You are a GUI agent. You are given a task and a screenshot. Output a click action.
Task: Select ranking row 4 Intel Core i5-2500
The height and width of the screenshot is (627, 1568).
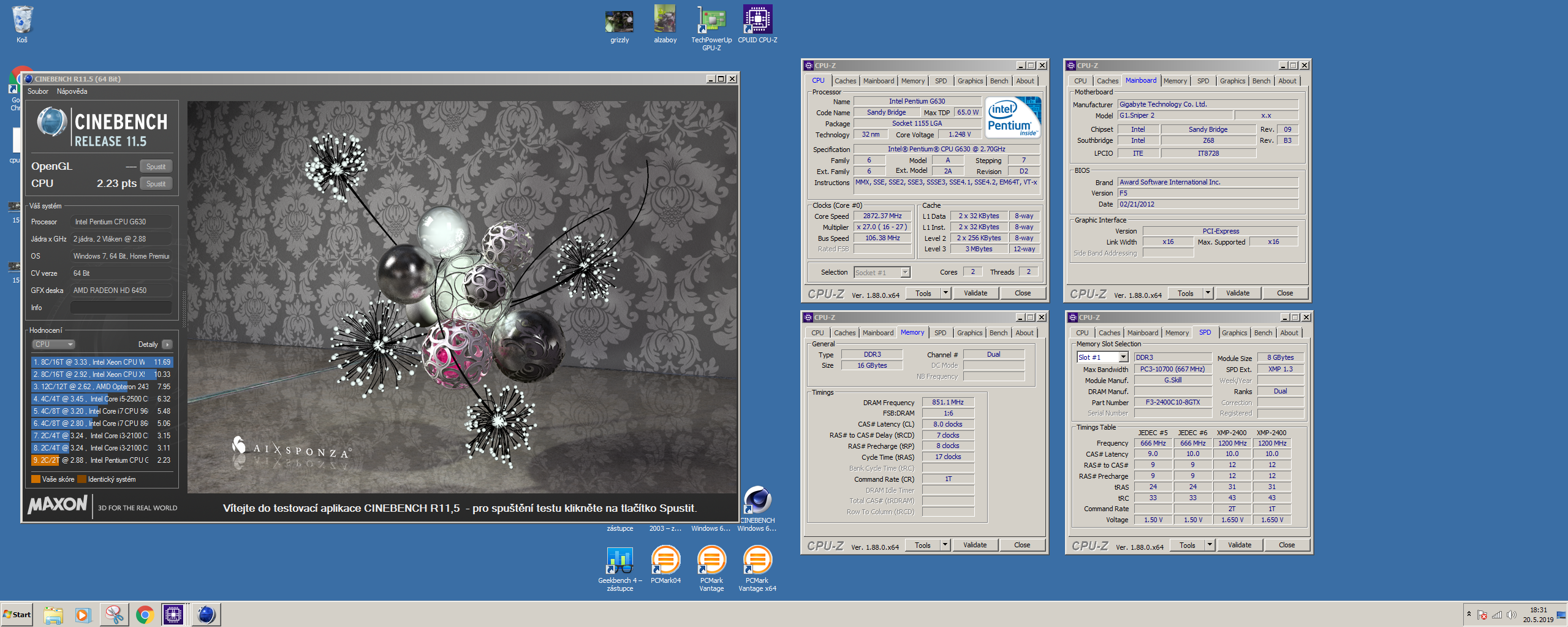pos(102,399)
